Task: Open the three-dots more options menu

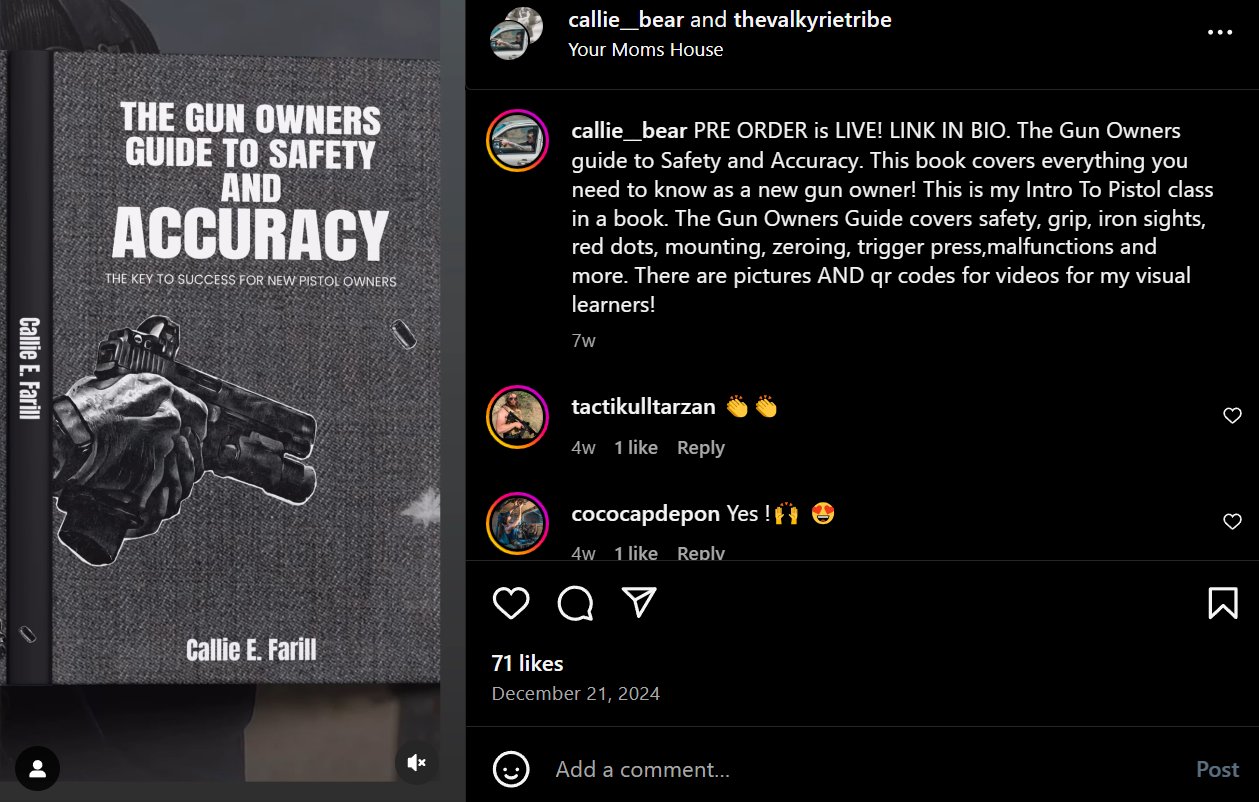Action: [x=1220, y=32]
